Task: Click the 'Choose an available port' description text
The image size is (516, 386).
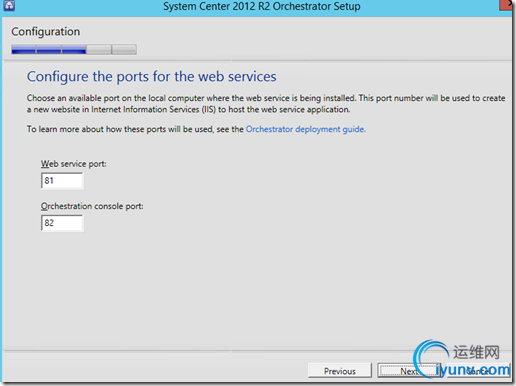Action: [x=266, y=104]
